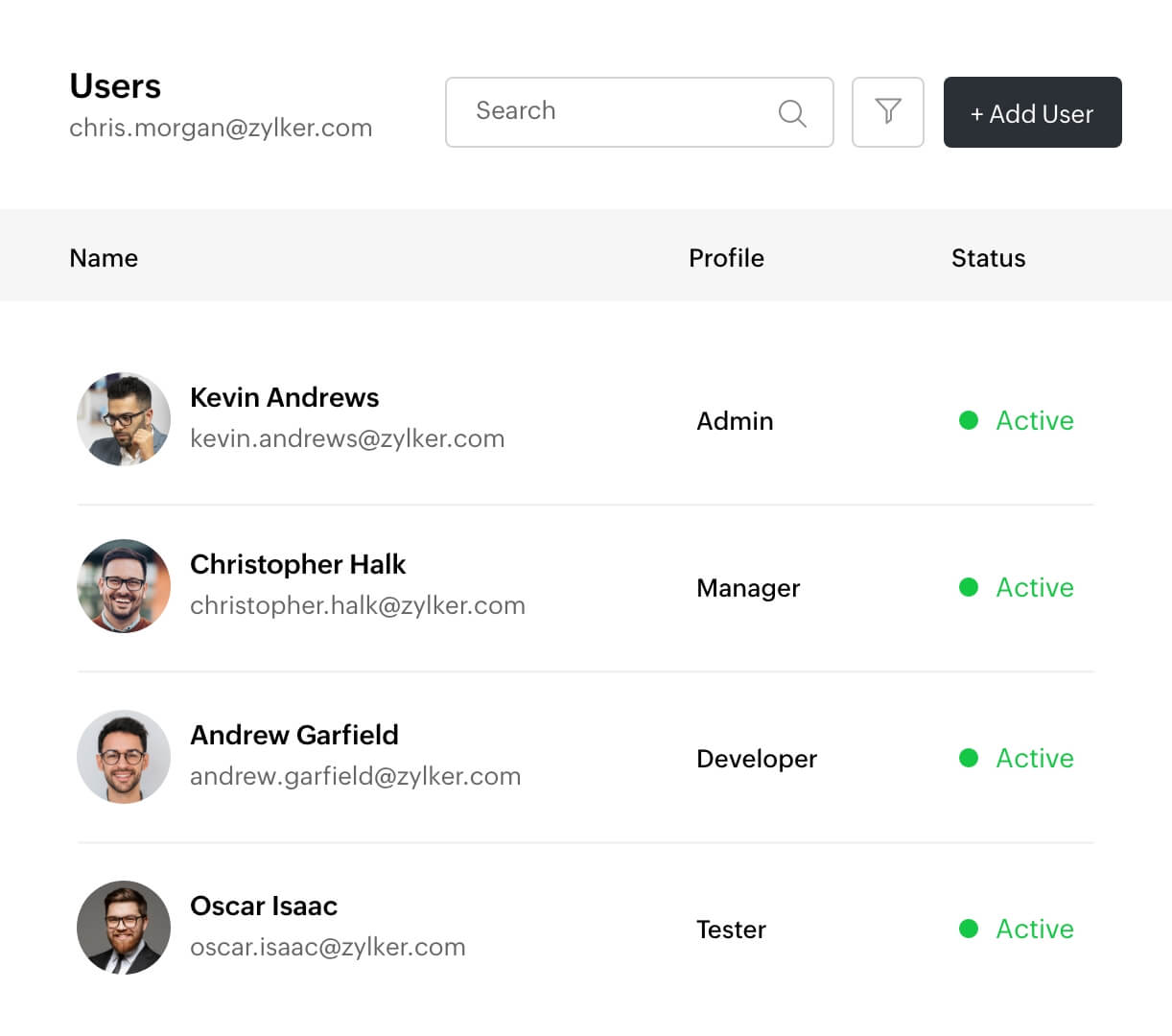Click Christopher Halk's profile photo
The height and width of the screenshot is (1036, 1172).
124,586
